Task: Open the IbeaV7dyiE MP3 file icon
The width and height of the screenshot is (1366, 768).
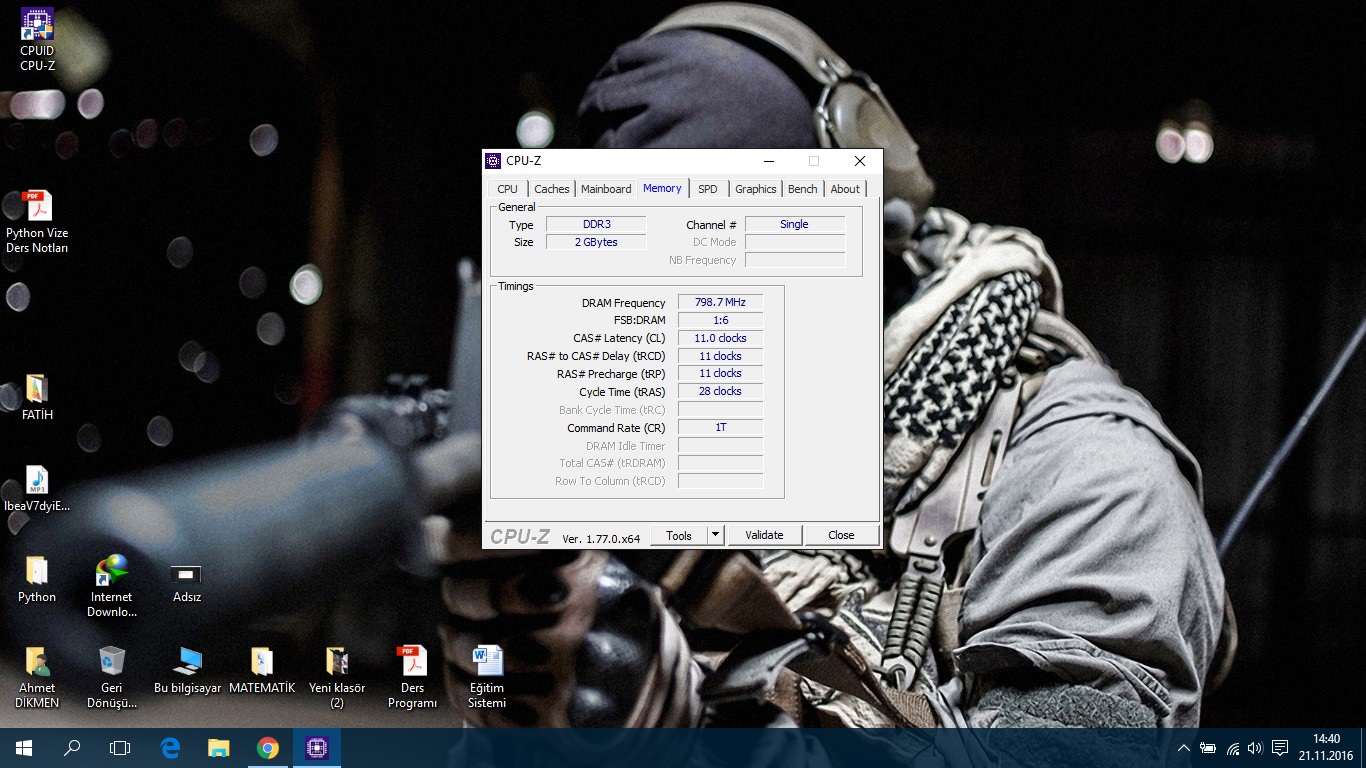Action: point(37,488)
